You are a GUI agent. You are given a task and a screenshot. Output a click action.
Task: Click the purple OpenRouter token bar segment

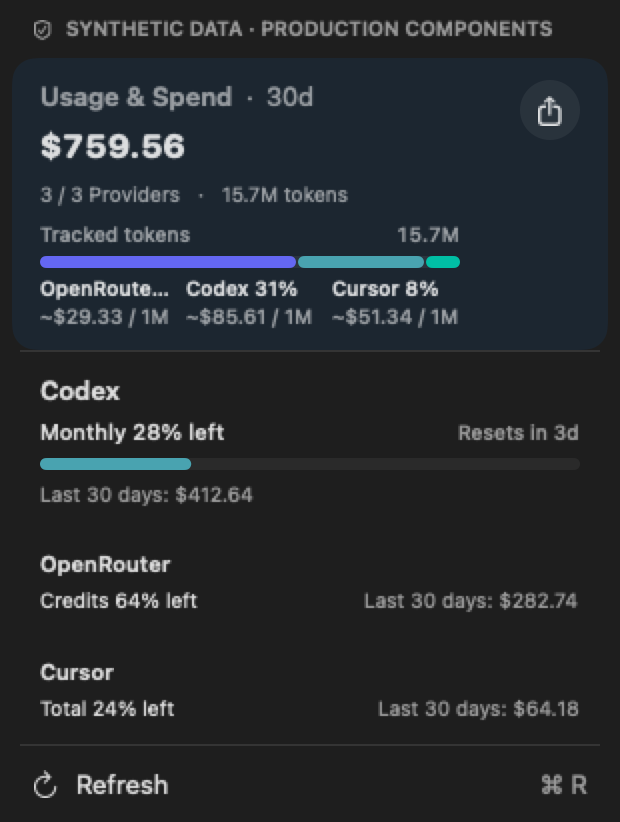pos(168,262)
